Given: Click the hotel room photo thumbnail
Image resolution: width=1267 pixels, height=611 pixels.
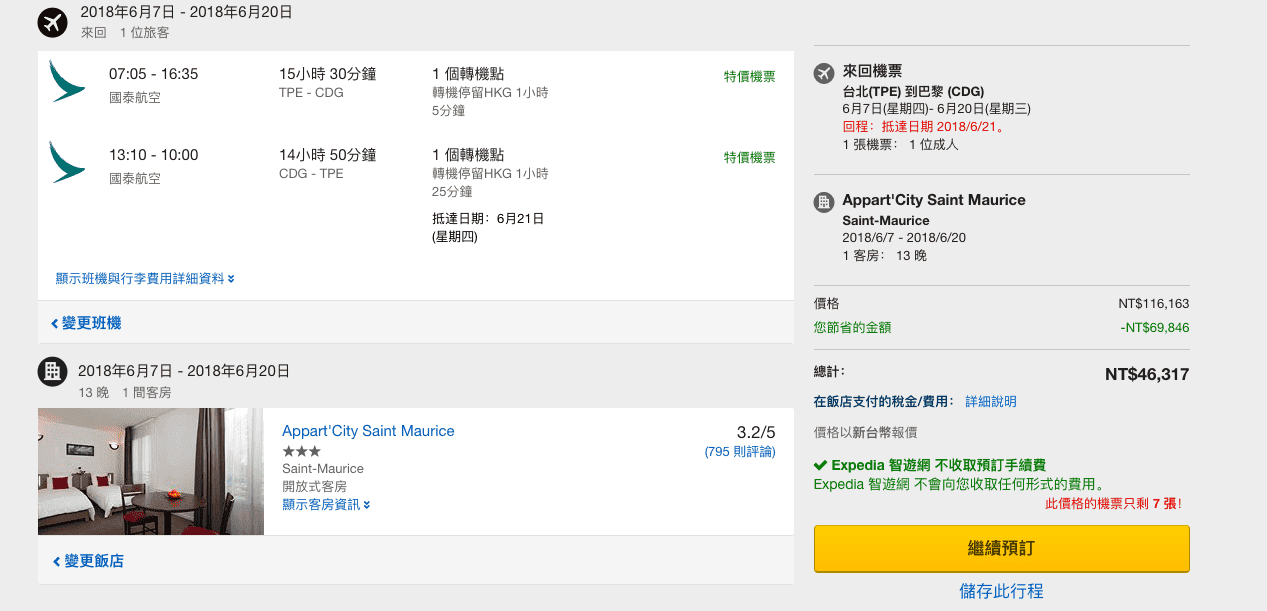Looking at the screenshot, I should (151, 471).
